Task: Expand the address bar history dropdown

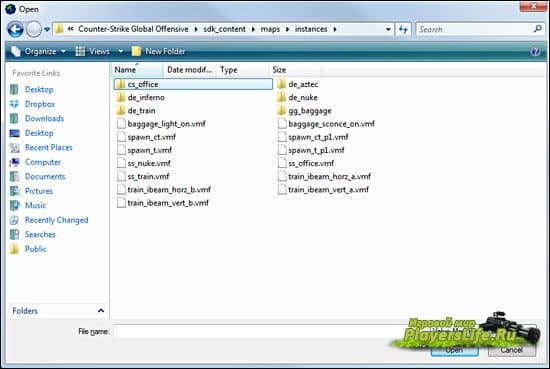Action: (x=388, y=29)
